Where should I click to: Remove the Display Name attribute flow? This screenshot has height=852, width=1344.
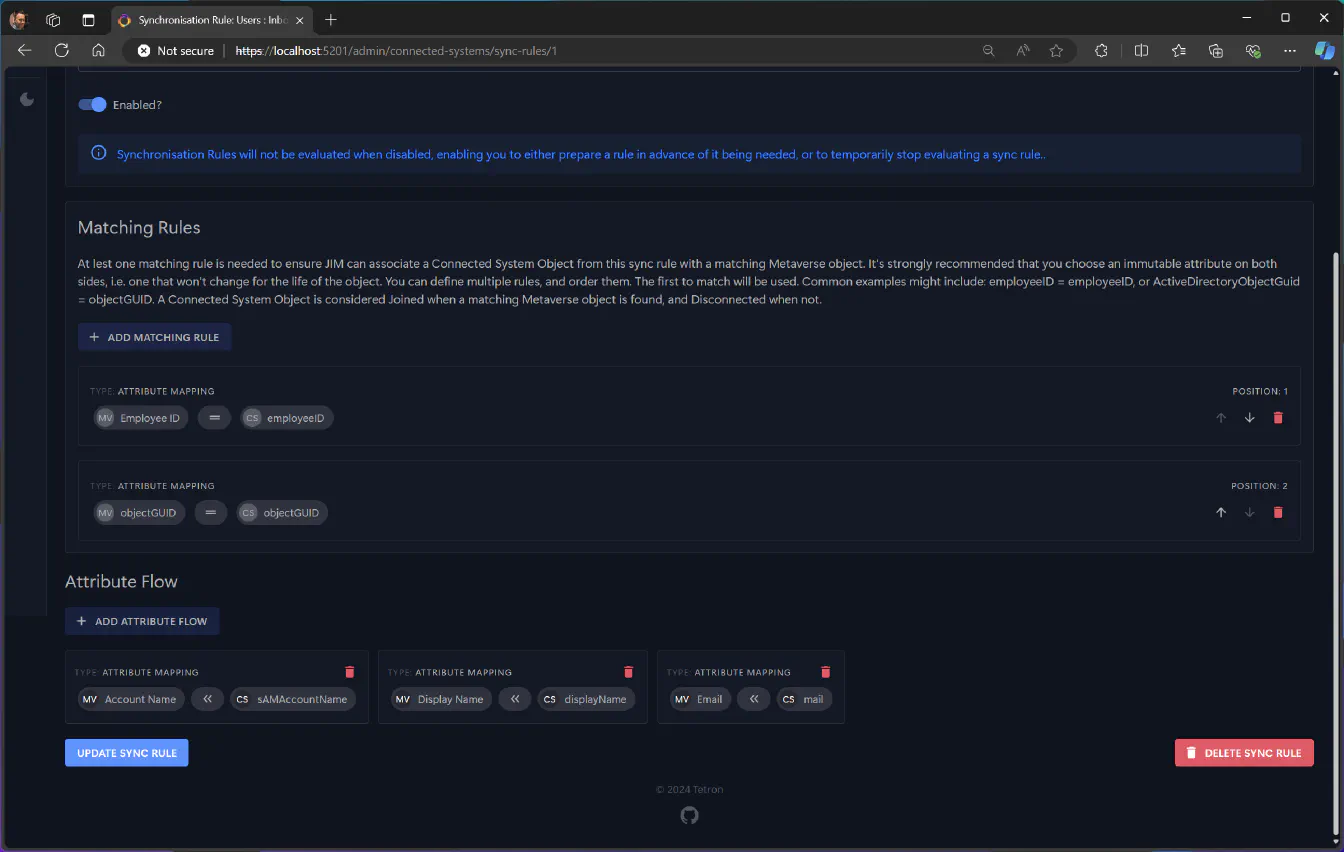point(628,672)
